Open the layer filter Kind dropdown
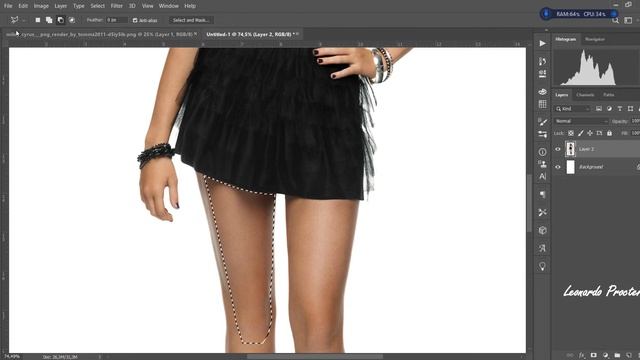The width and height of the screenshot is (640, 360). tap(573, 109)
